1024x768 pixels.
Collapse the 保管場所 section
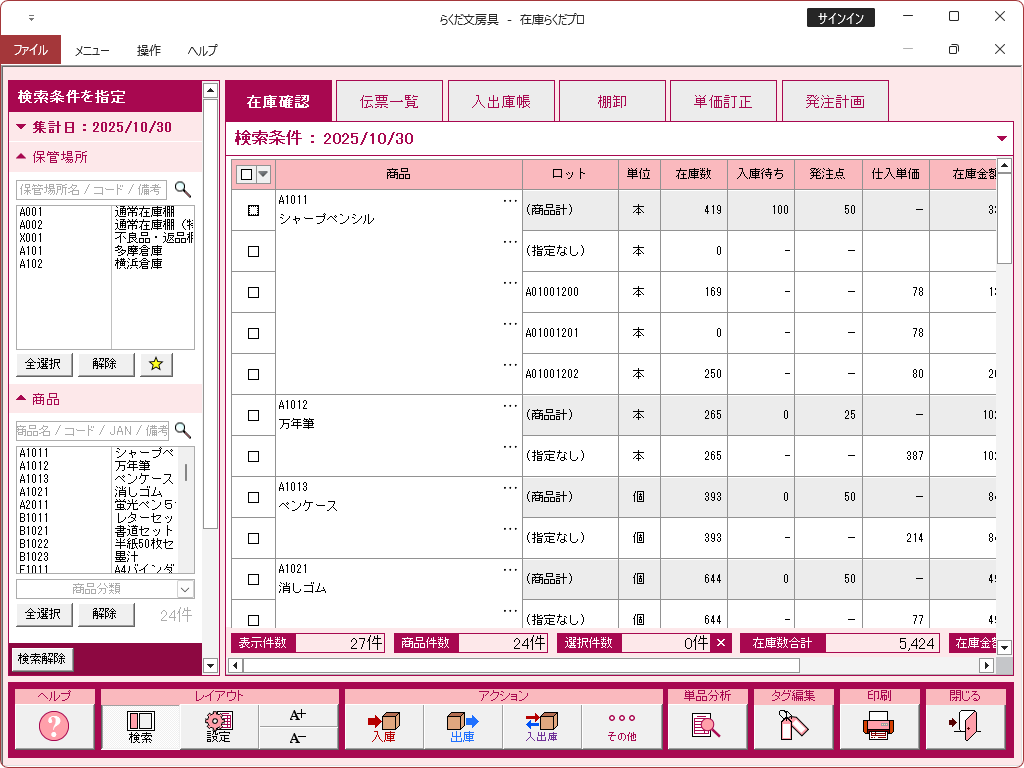22,157
